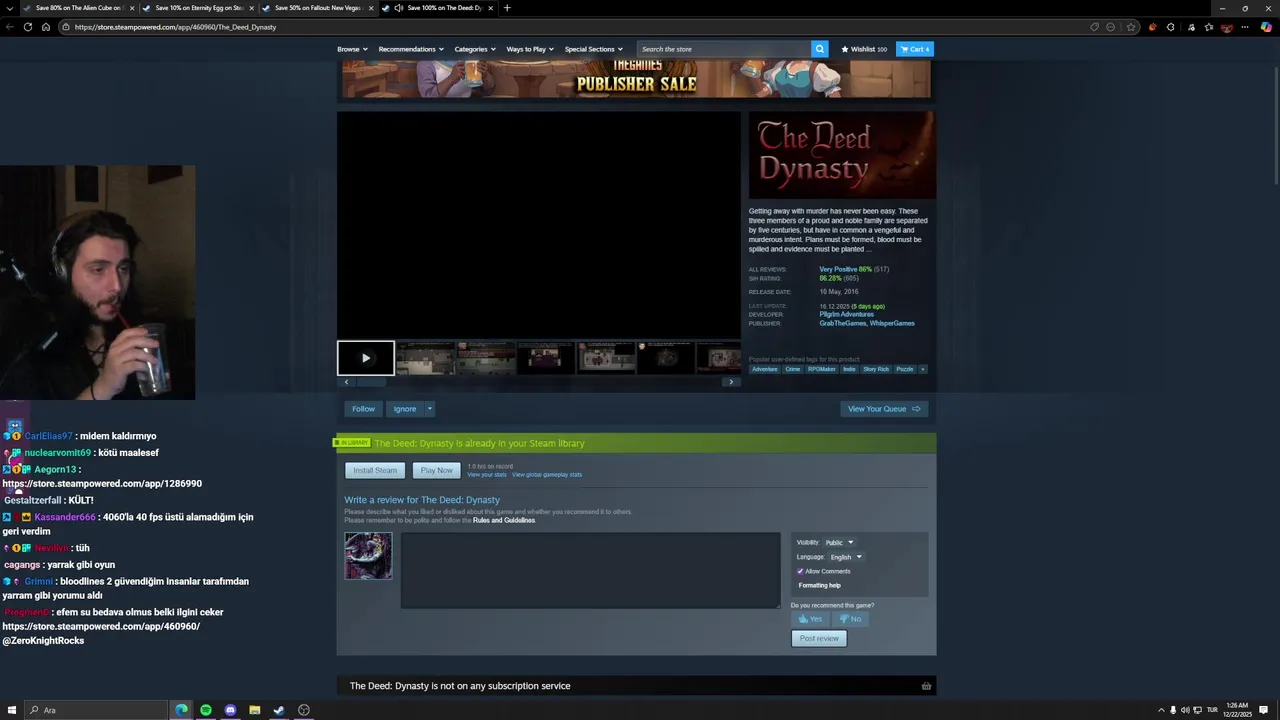Screen dimensions: 1280x720
Task: Open the Cart with 4 items
Action: click(915, 49)
